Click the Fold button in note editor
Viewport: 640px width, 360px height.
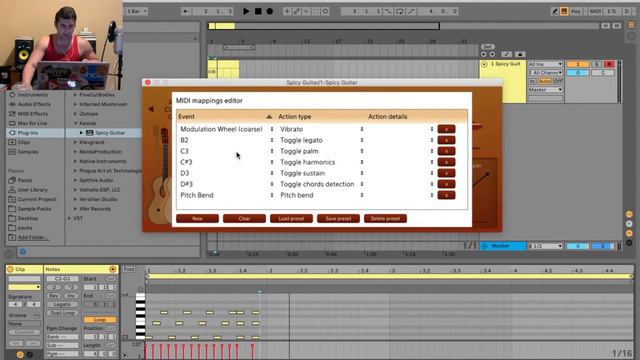coord(129,269)
